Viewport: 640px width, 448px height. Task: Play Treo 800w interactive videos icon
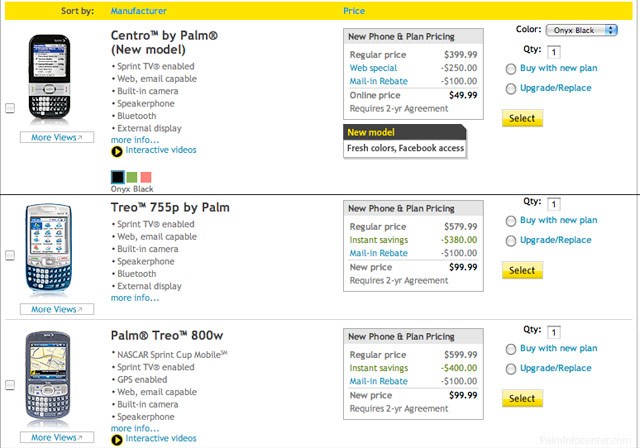(117, 440)
